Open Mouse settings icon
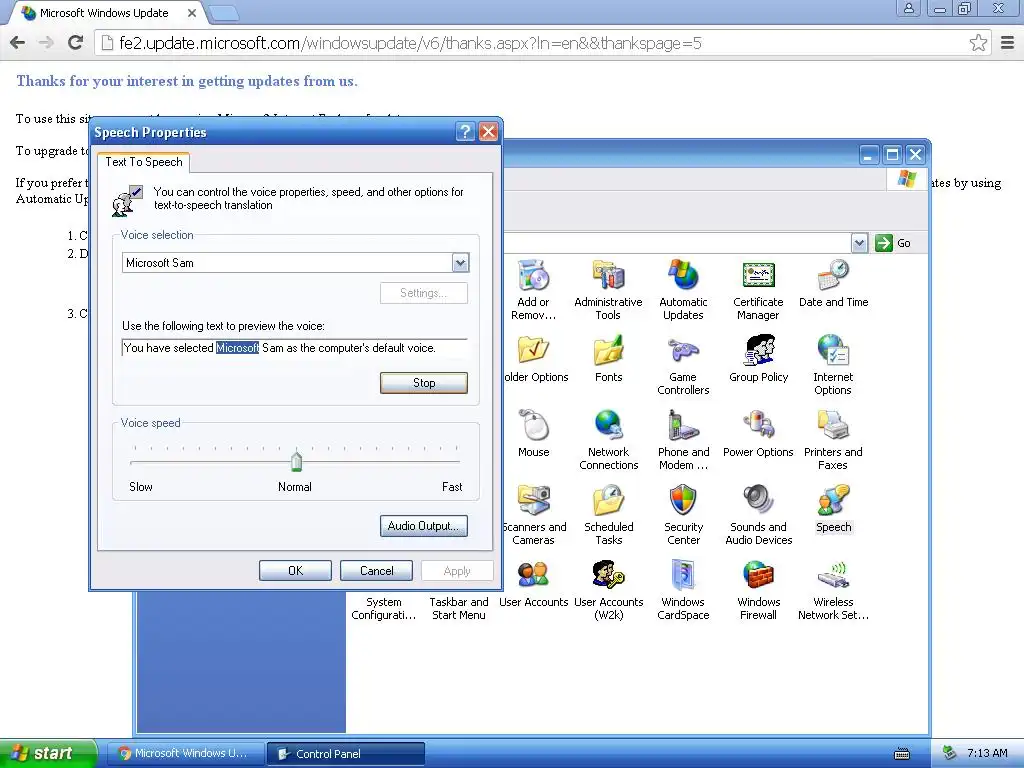This screenshot has height=768, width=1024. coord(534,434)
